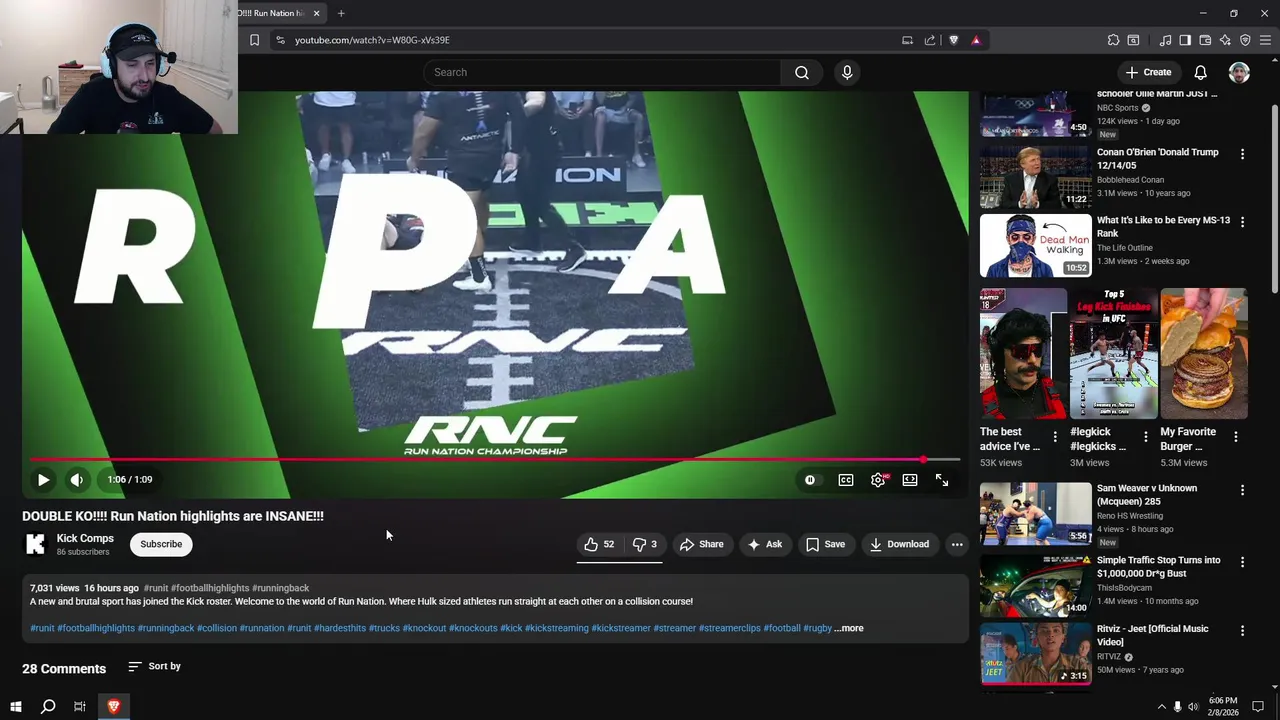Share this page from the address bar
This screenshot has width=1280, height=720.
pyautogui.click(x=930, y=40)
